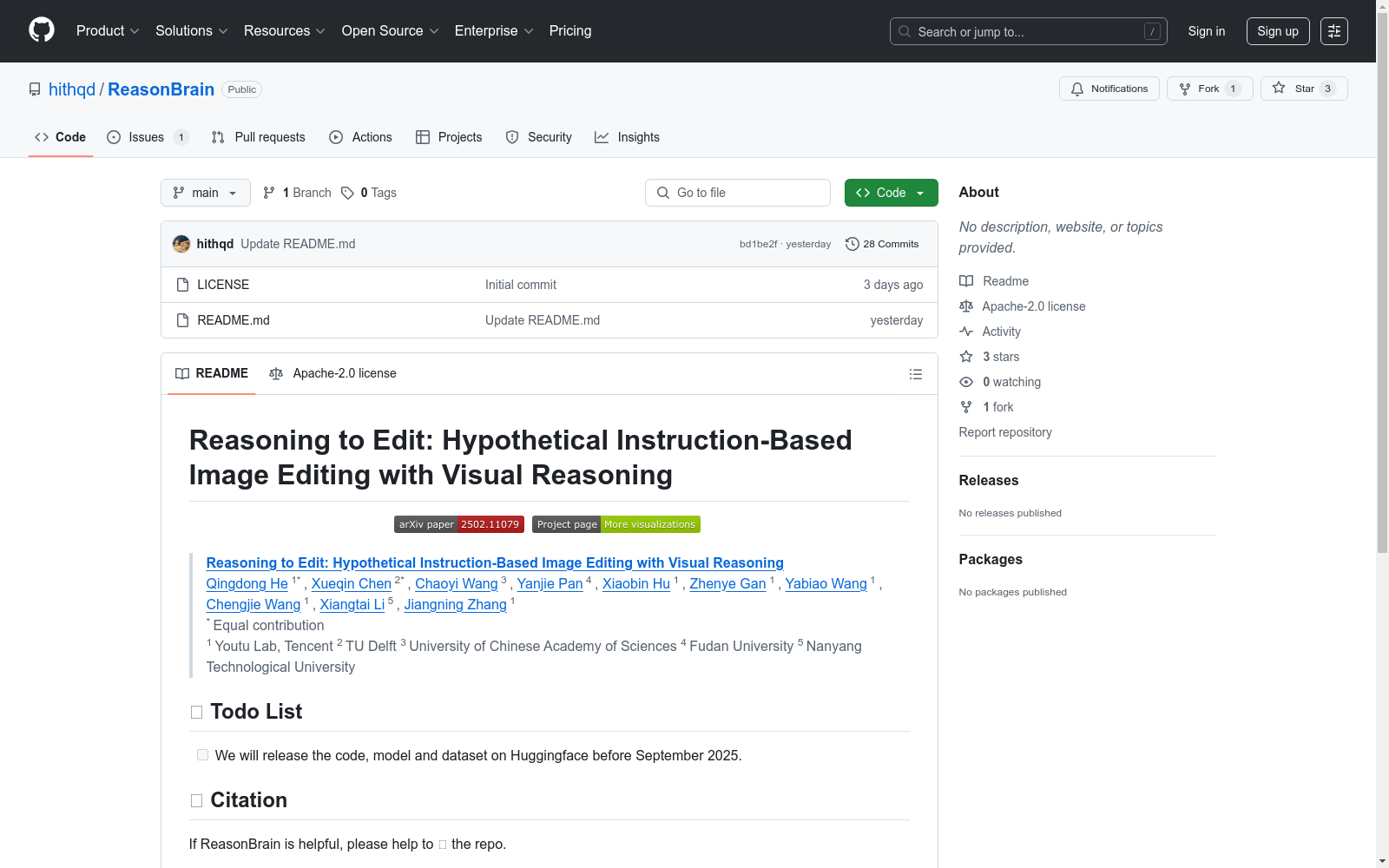Open the Jiangning Zhang author link
Image resolution: width=1389 pixels, height=868 pixels.
(456, 604)
